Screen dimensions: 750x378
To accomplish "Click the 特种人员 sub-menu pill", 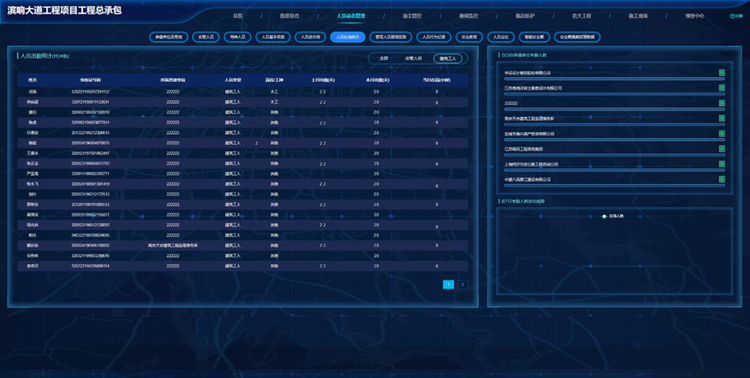I will (237, 37).
